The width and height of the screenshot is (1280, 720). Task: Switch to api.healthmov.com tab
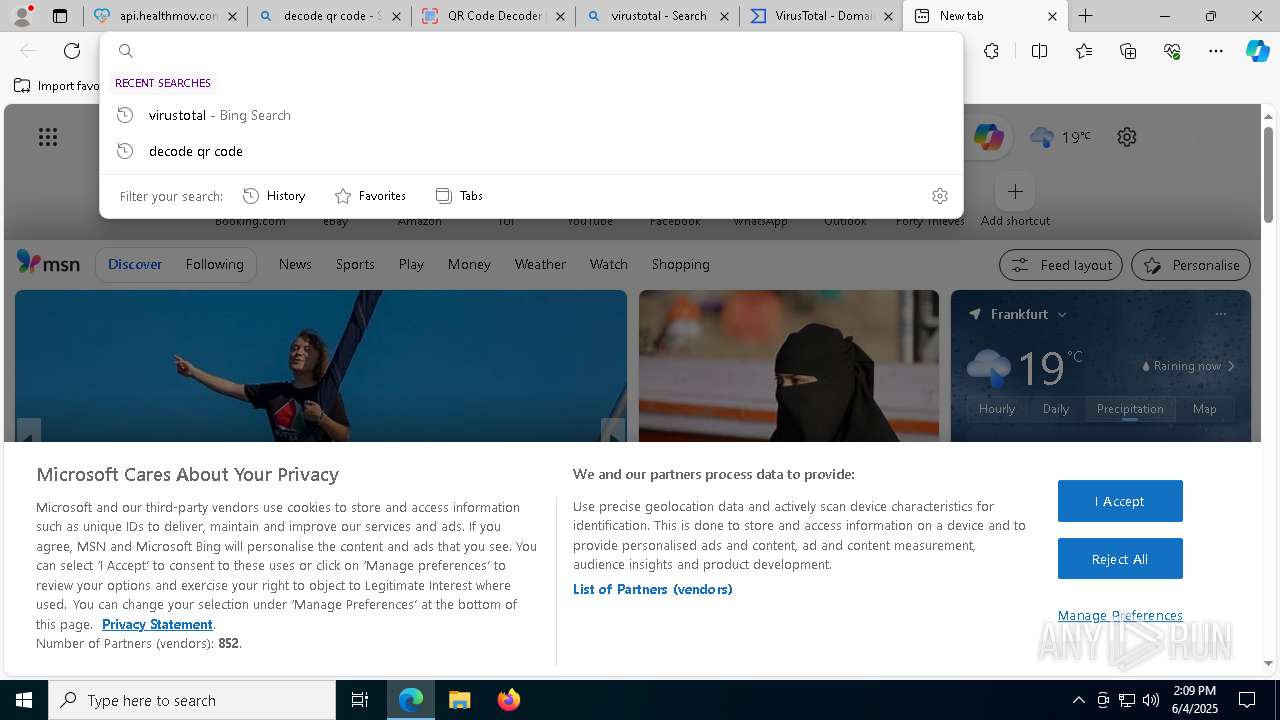coord(164,16)
